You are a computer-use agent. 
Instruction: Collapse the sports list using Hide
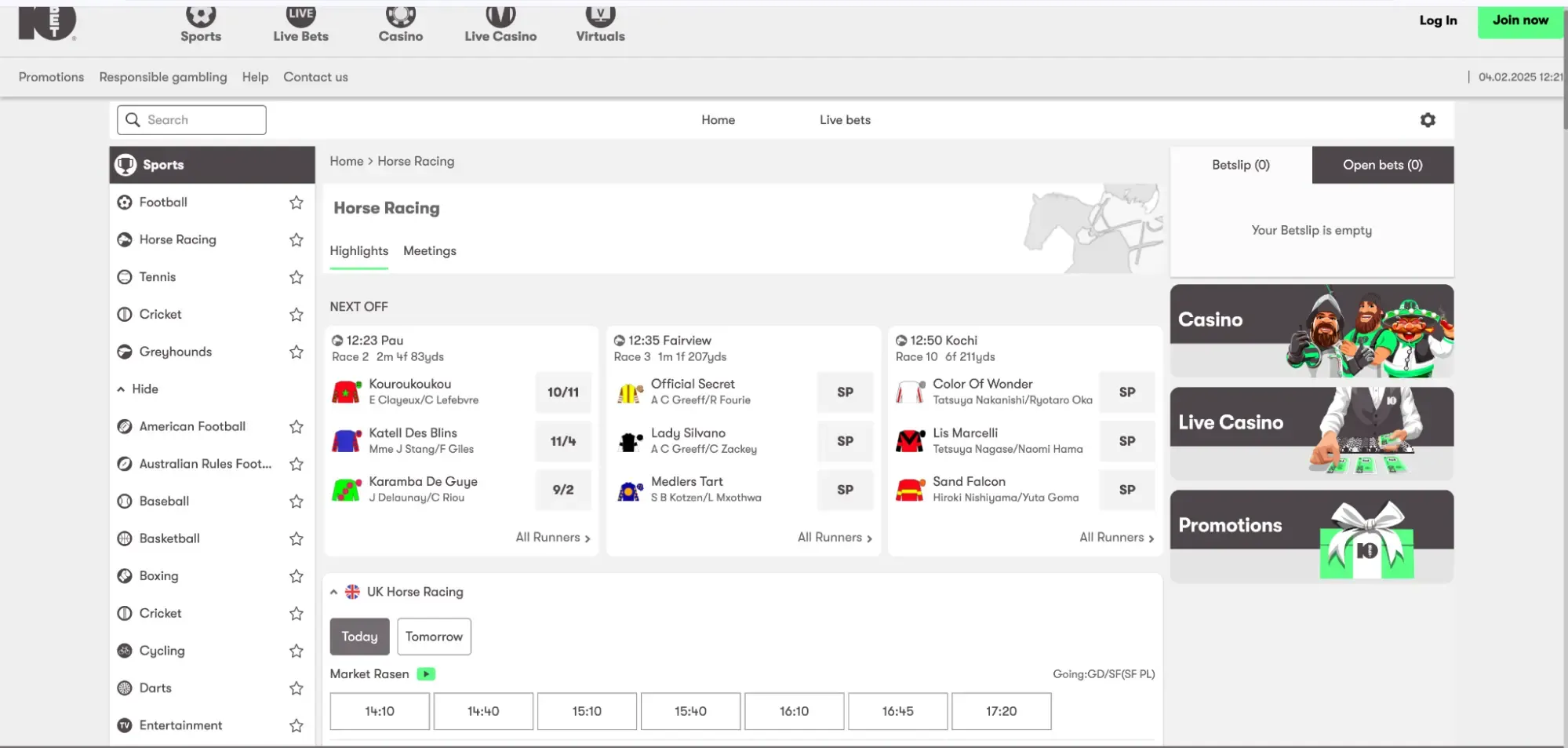138,389
